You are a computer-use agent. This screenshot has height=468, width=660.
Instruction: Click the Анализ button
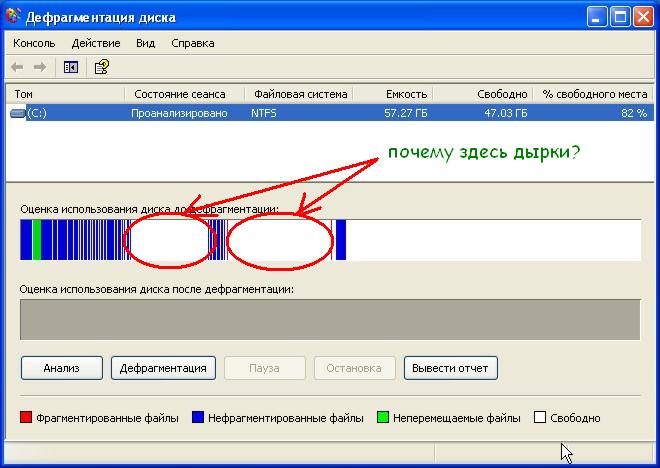[x=61, y=368]
